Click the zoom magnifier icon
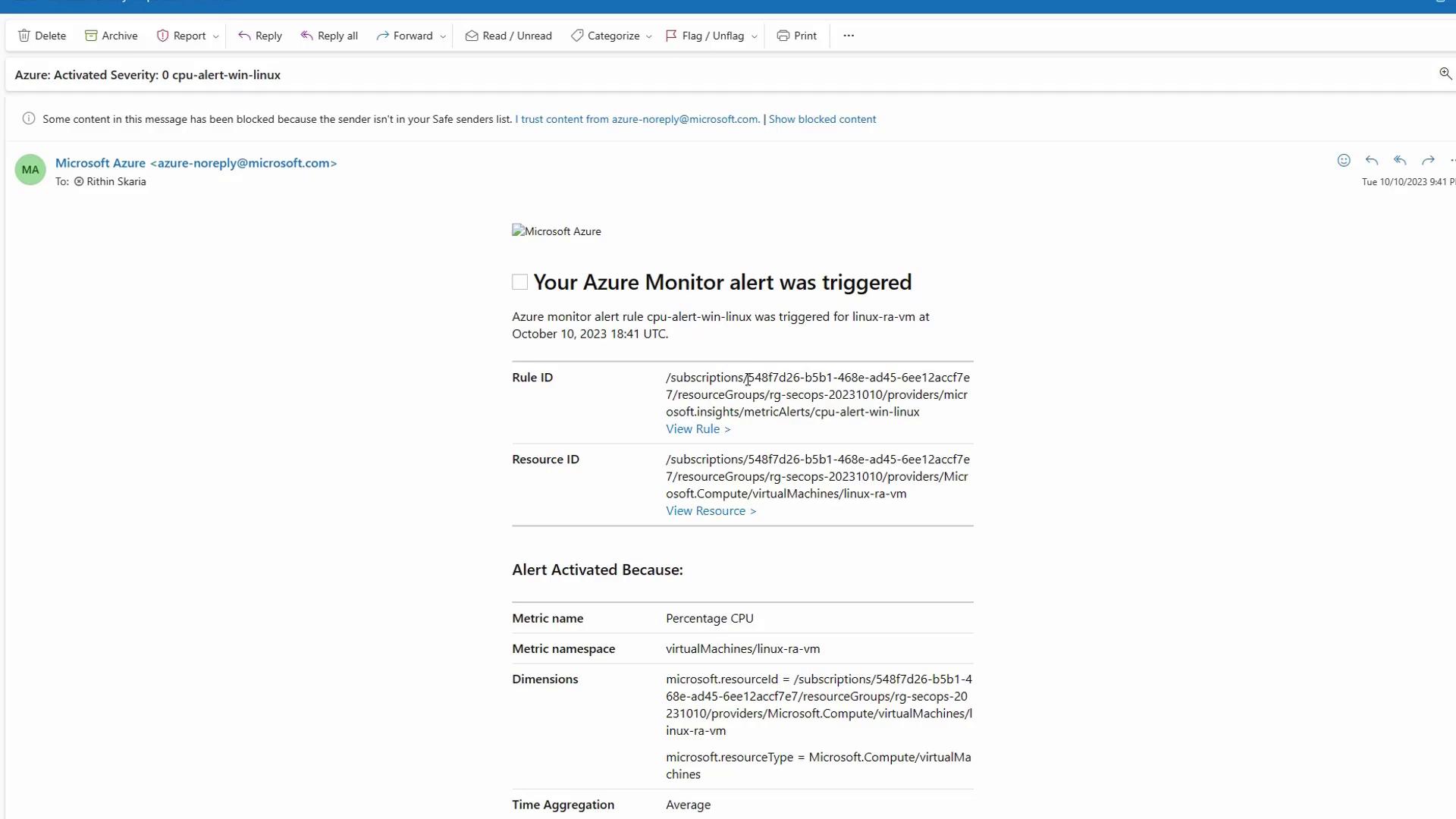The width and height of the screenshot is (1456, 819). click(x=1445, y=74)
